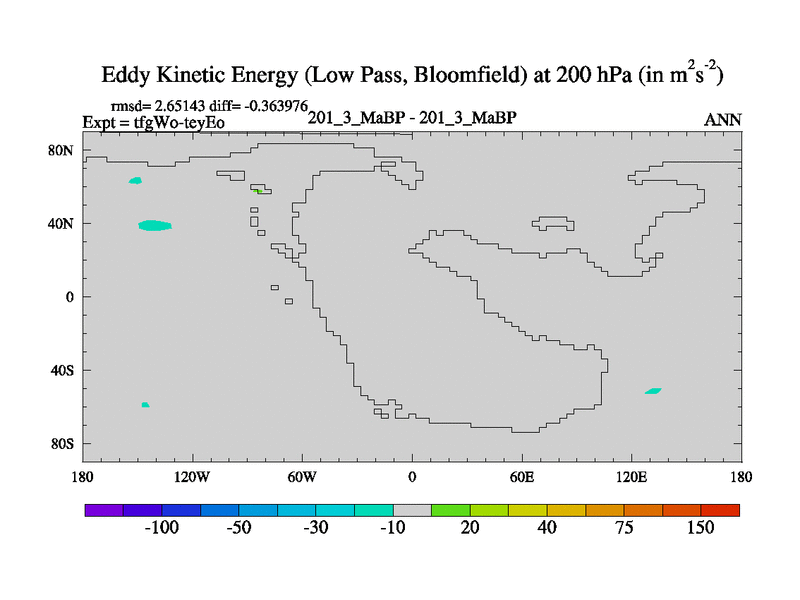Screen dimensions: 800x600
Task: Click the 'ANN' season label
Action: click(x=722, y=120)
